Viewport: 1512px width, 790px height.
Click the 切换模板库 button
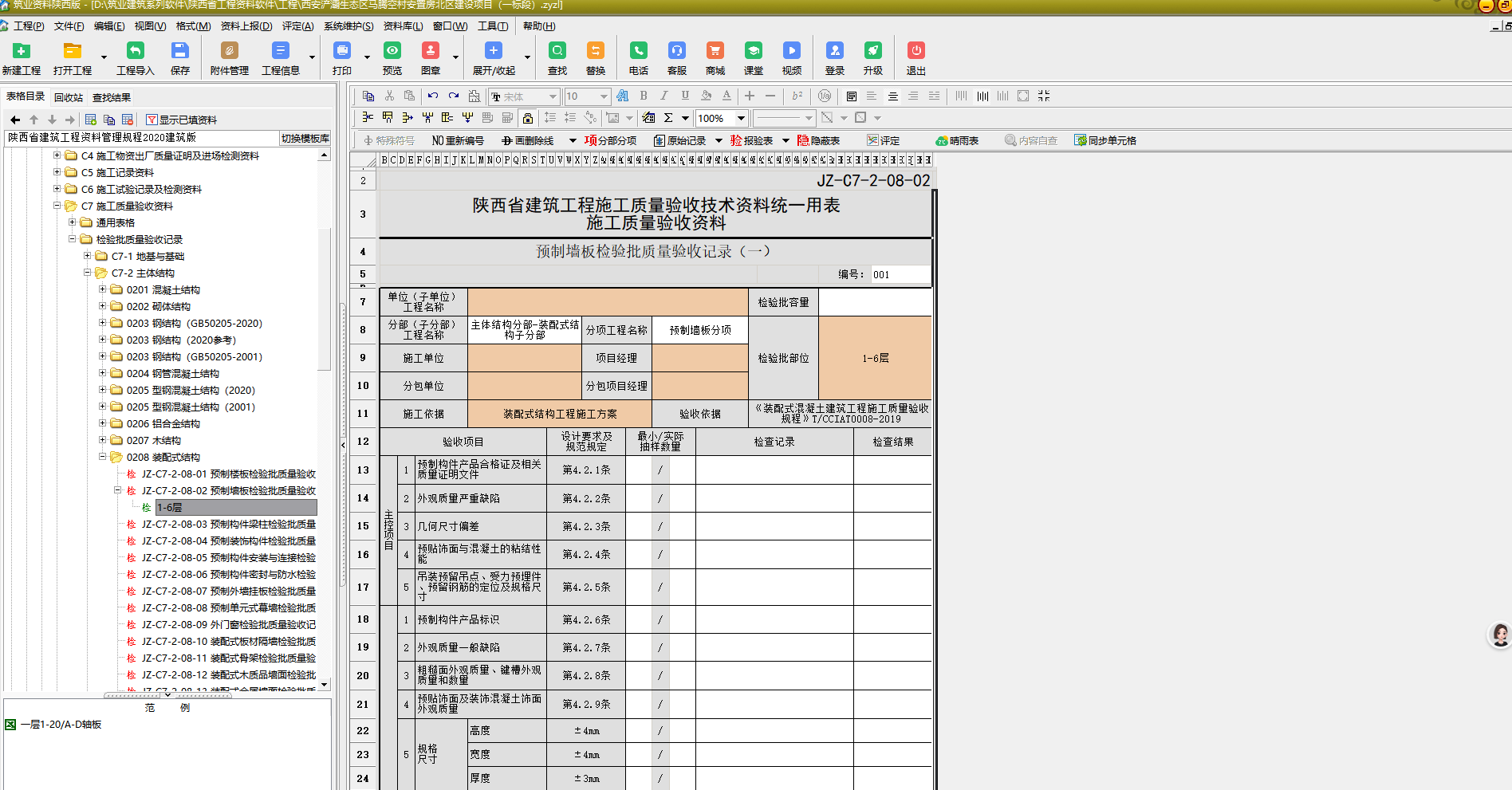[x=305, y=138]
